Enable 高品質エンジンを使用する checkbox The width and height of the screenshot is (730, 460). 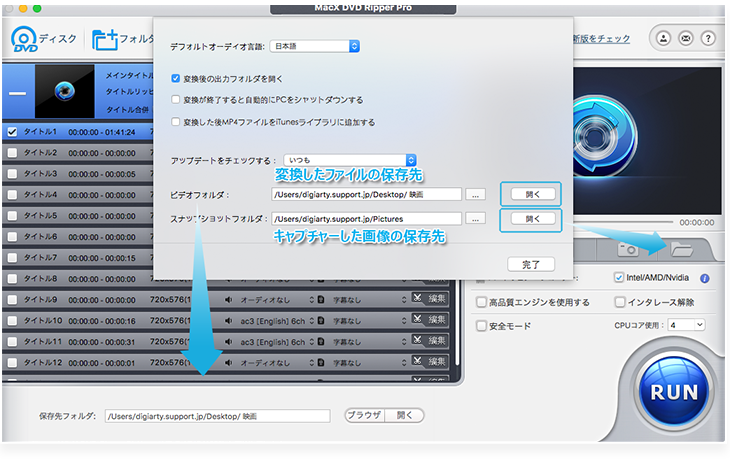pyautogui.click(x=481, y=303)
